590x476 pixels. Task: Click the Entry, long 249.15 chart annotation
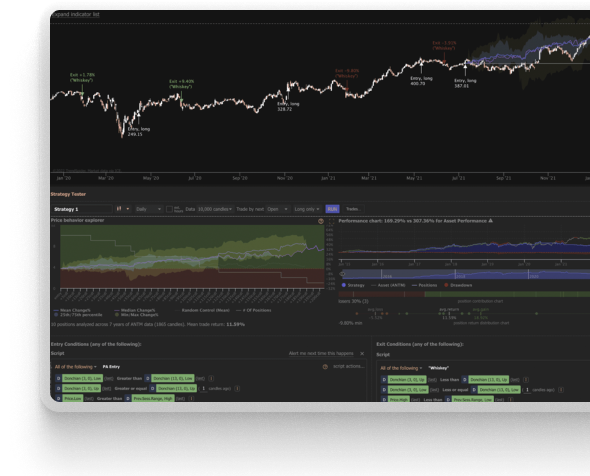(x=138, y=131)
